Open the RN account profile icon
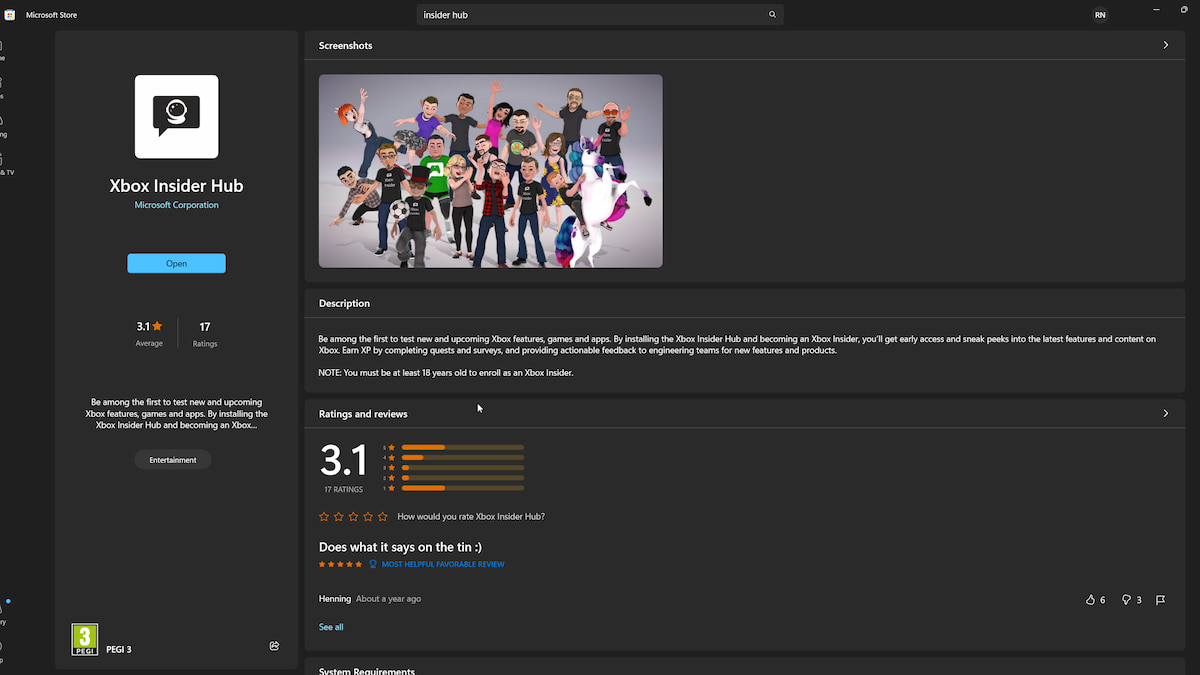Viewport: 1200px width, 675px height. point(1100,14)
